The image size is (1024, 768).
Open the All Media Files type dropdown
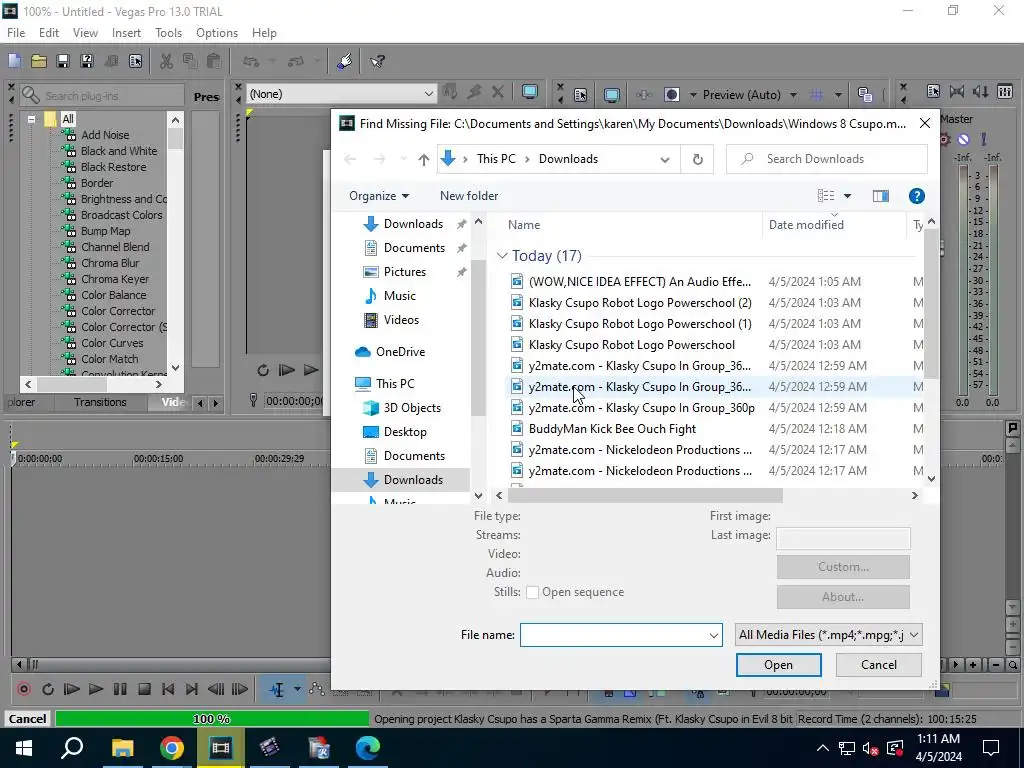[829, 635]
